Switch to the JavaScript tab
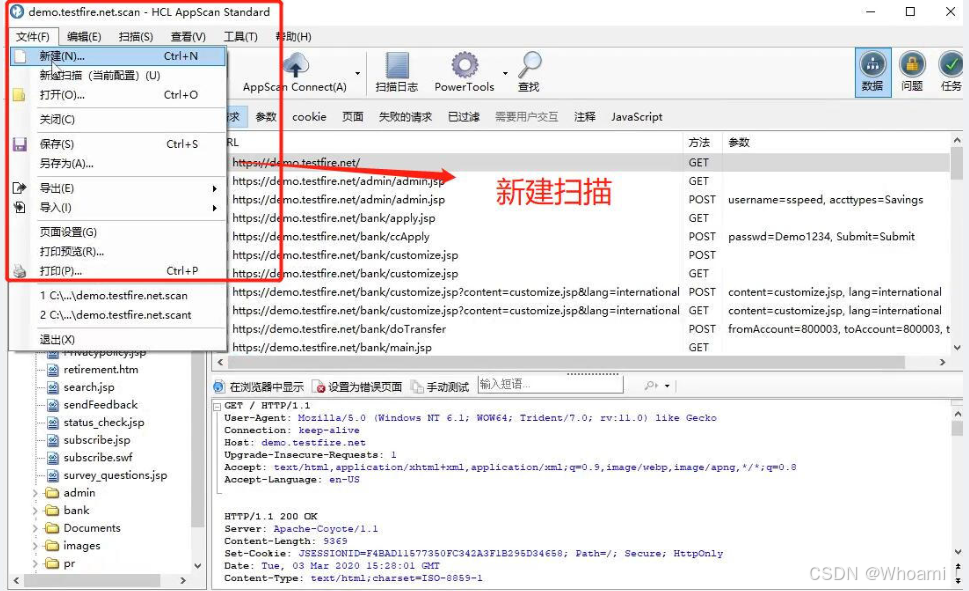Viewport: 969px width, 591px height. pos(637,117)
